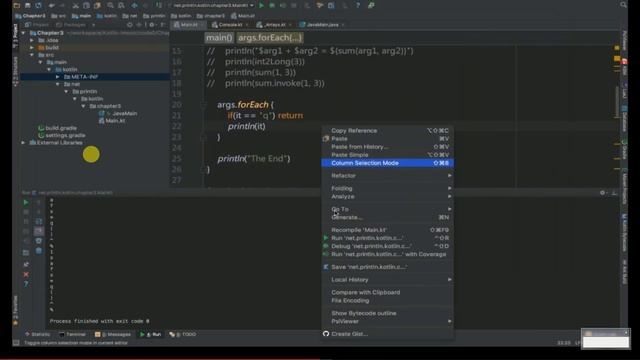This screenshot has width=640, height=360.
Task: Click the Open folder icon in main toolbar
Action: (x=16, y=5)
